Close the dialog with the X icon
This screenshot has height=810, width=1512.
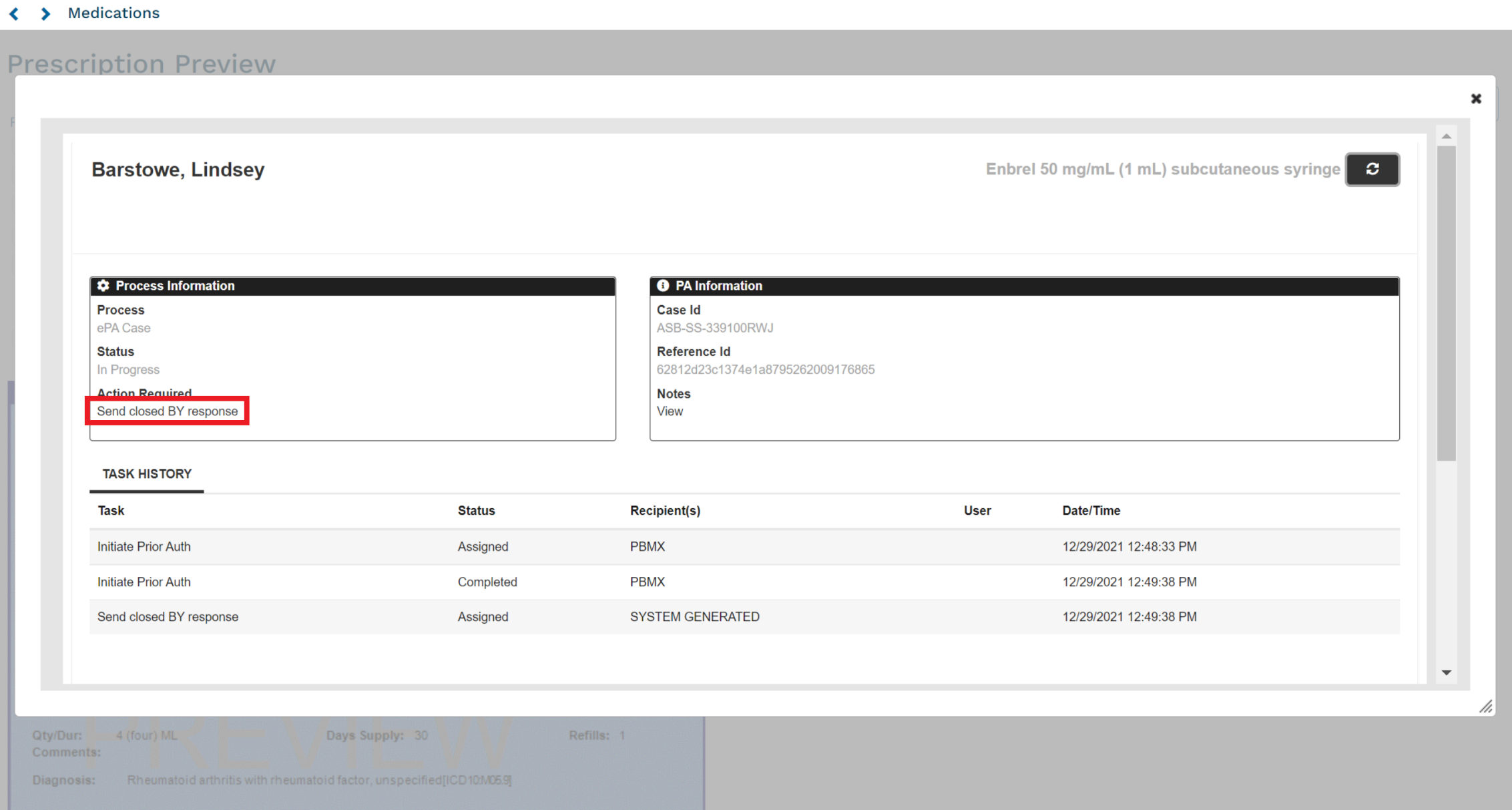coord(1476,99)
